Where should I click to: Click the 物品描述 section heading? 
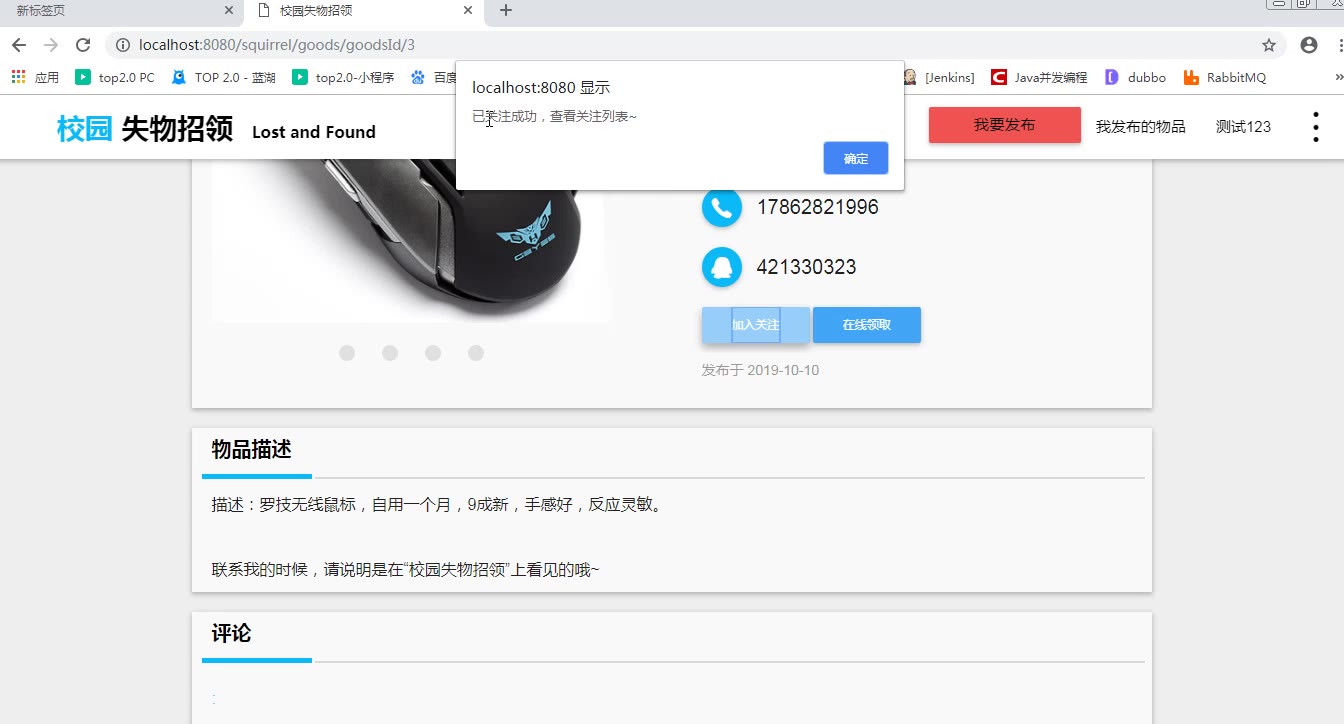point(251,450)
